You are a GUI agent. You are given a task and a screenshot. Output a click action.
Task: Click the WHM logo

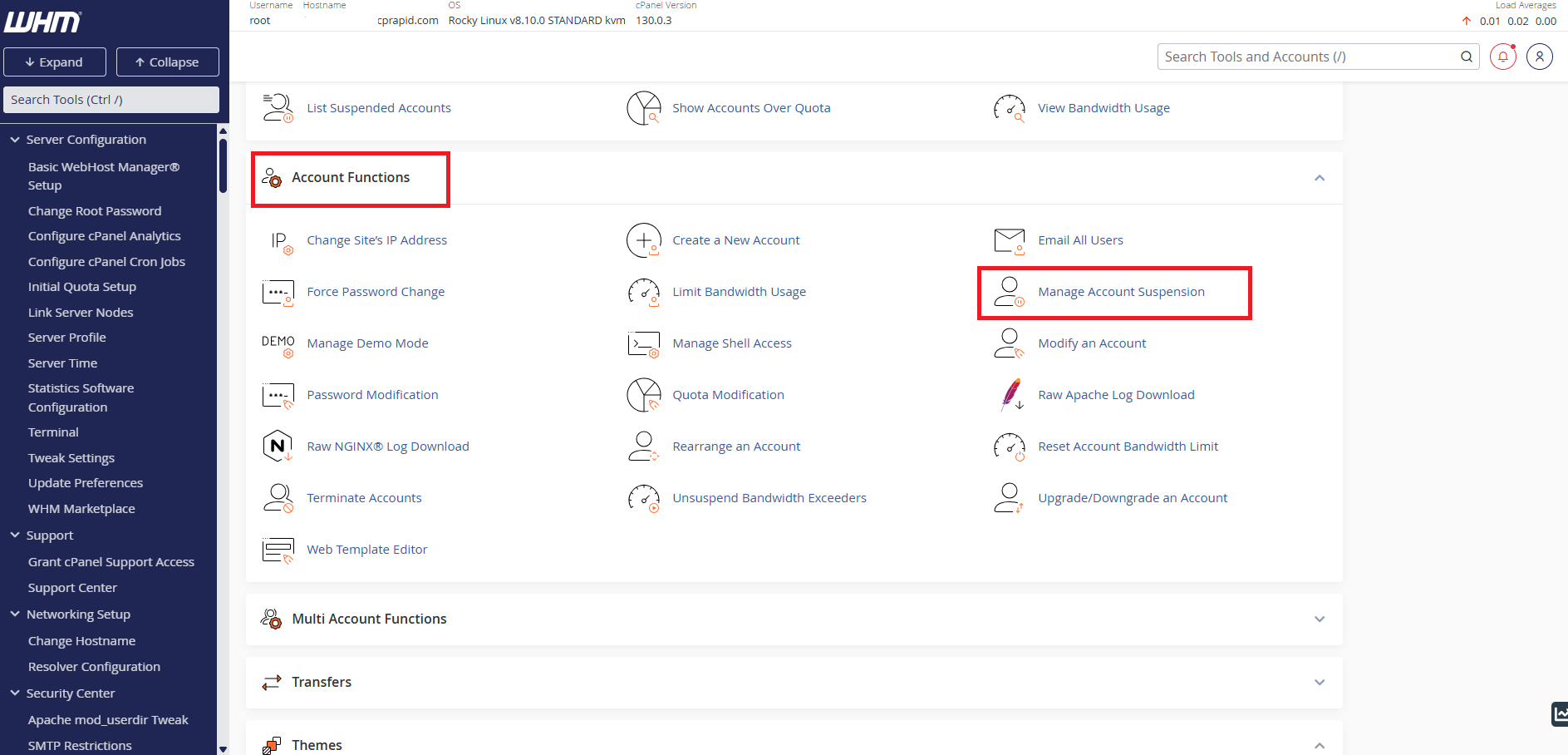click(42, 22)
